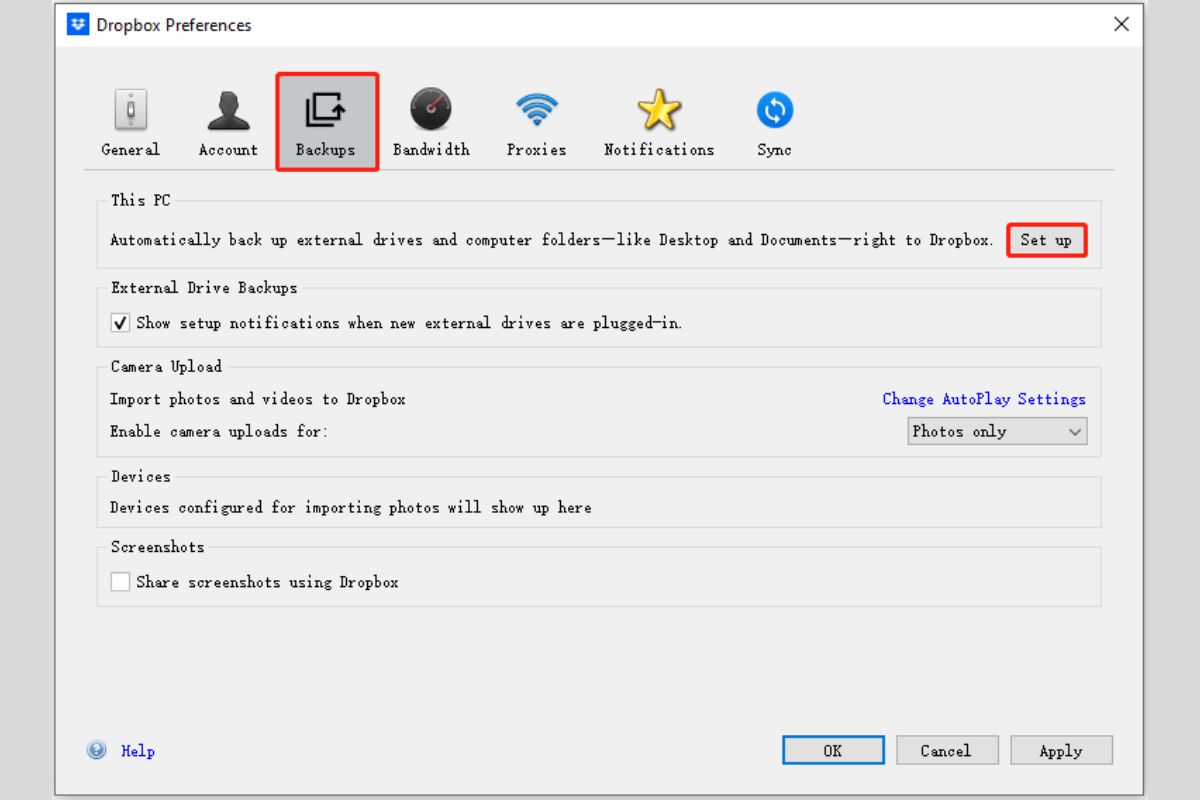Click the 'This PC' section heading
The image size is (1200, 800).
pos(141,200)
